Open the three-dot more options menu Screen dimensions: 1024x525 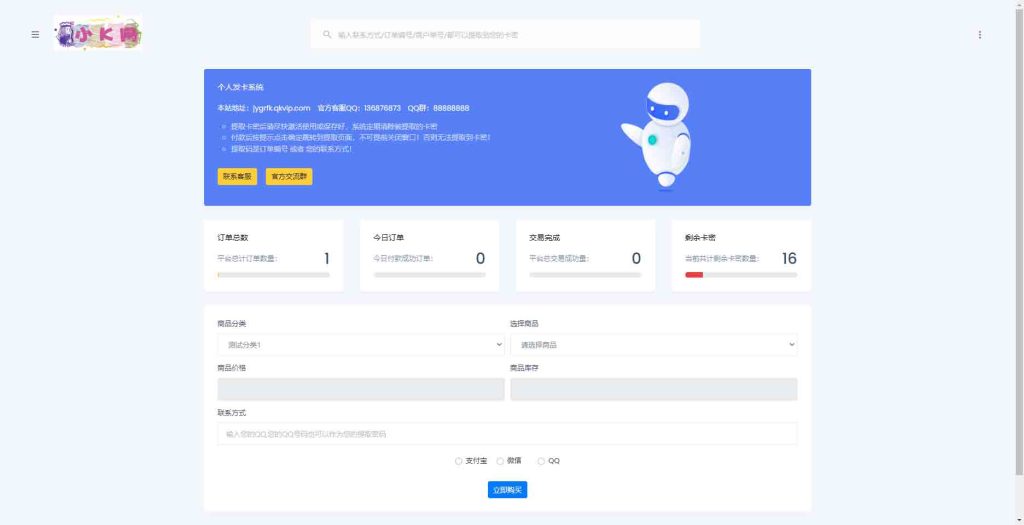979,34
